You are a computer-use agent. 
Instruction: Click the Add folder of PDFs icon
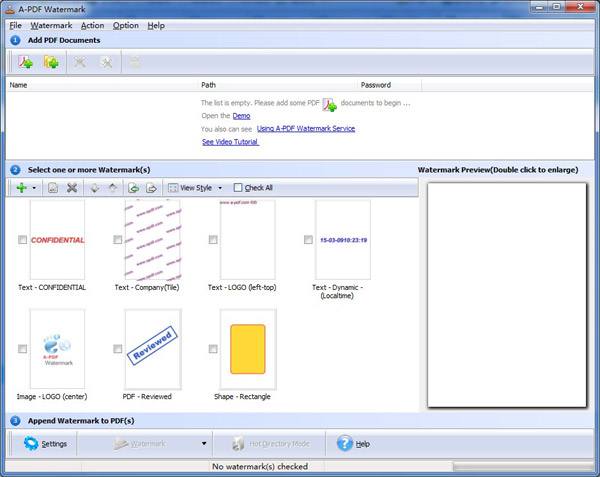51,62
